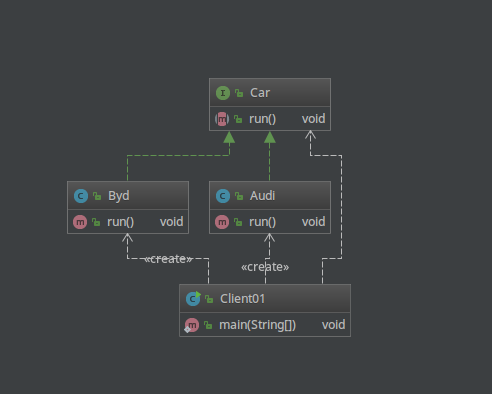This screenshot has height=394, width=492.
Task: Click the green lock icon in Byd's run() row
Action: (x=96, y=222)
